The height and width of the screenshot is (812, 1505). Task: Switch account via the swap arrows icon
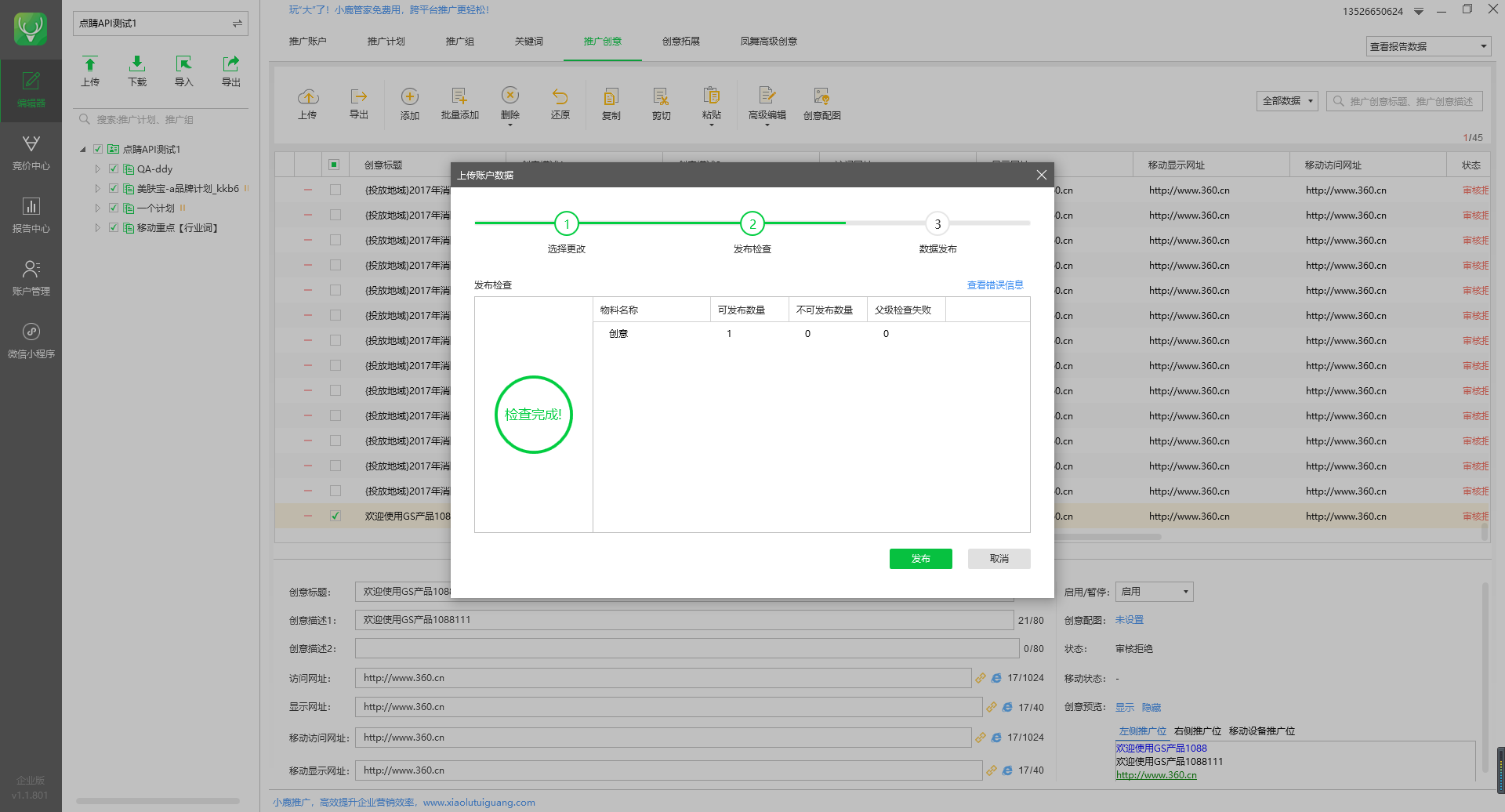[x=237, y=24]
